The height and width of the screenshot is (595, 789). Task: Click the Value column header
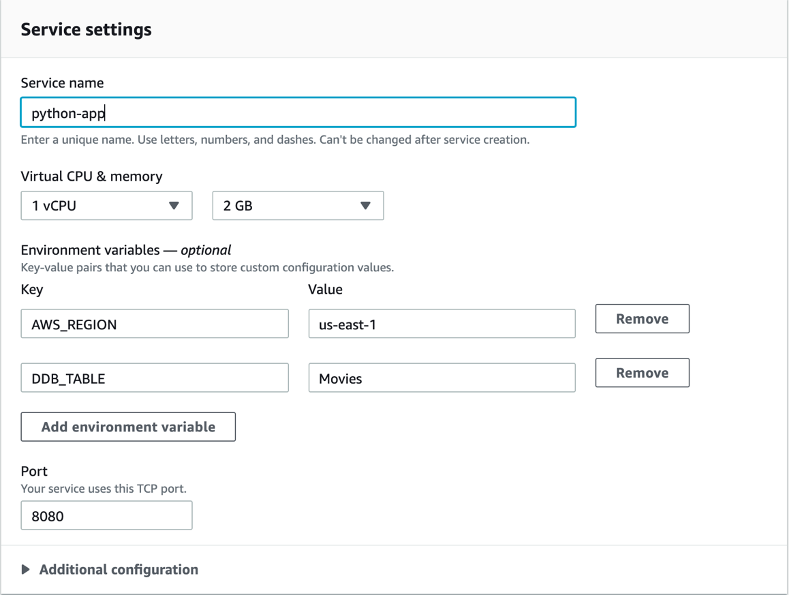click(324, 289)
